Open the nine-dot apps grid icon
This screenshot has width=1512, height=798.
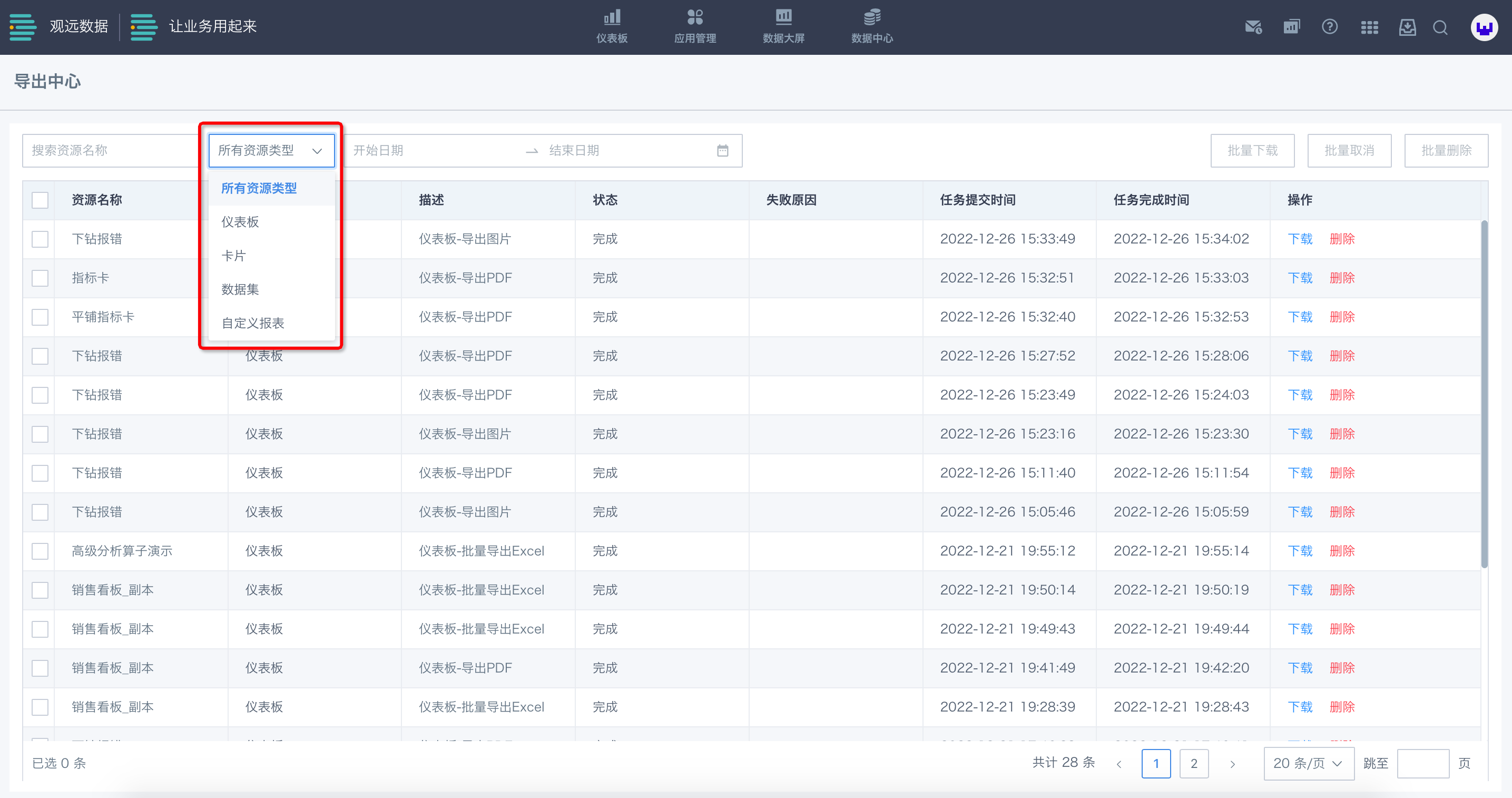click(x=1369, y=27)
